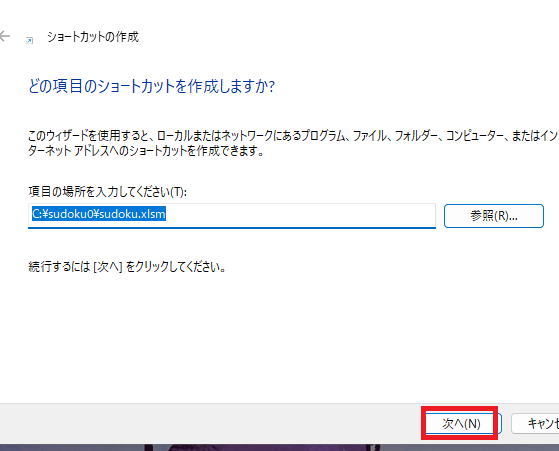The image size is (559, 451).
Task: Go back using the left arrow
Action: point(4,36)
